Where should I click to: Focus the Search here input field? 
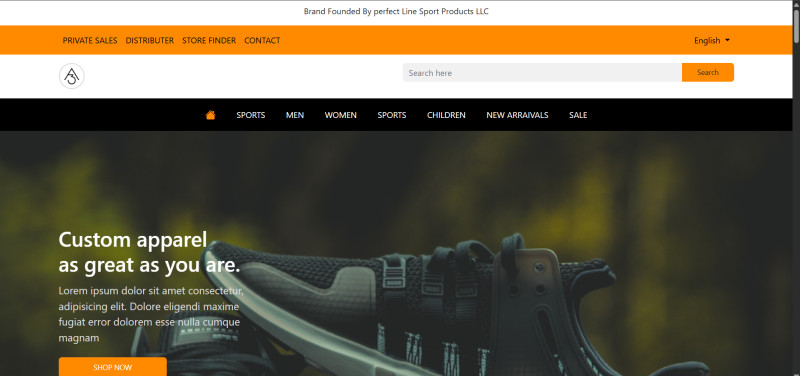pyautogui.click(x=542, y=72)
